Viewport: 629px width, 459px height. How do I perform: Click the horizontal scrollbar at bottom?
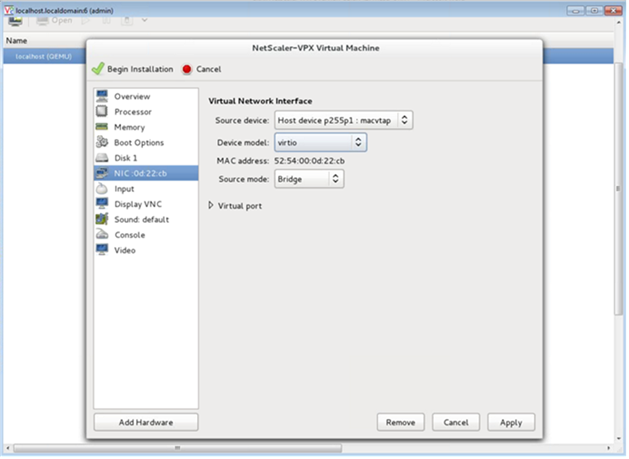(177, 447)
